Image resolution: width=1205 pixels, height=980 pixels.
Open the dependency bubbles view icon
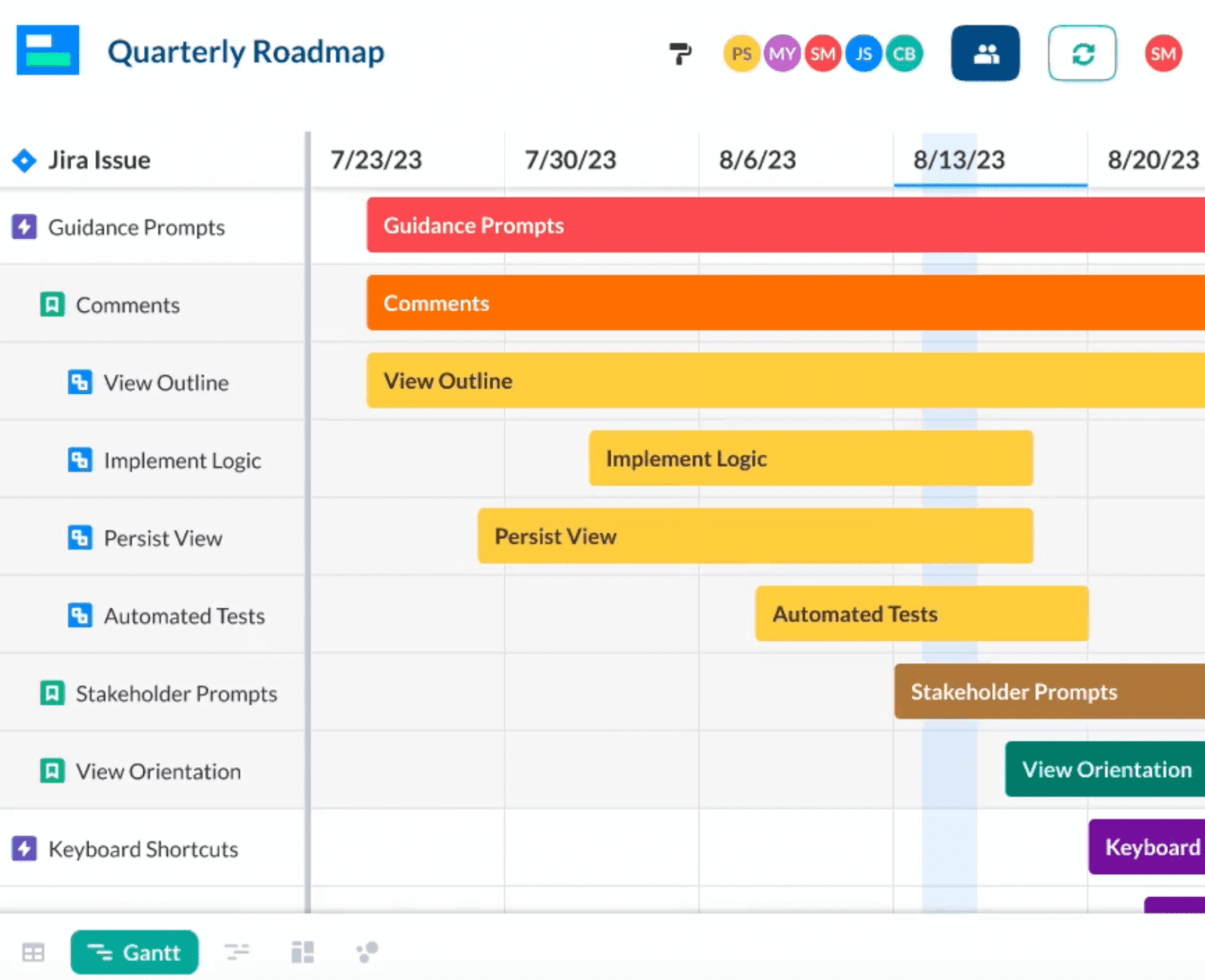click(367, 952)
